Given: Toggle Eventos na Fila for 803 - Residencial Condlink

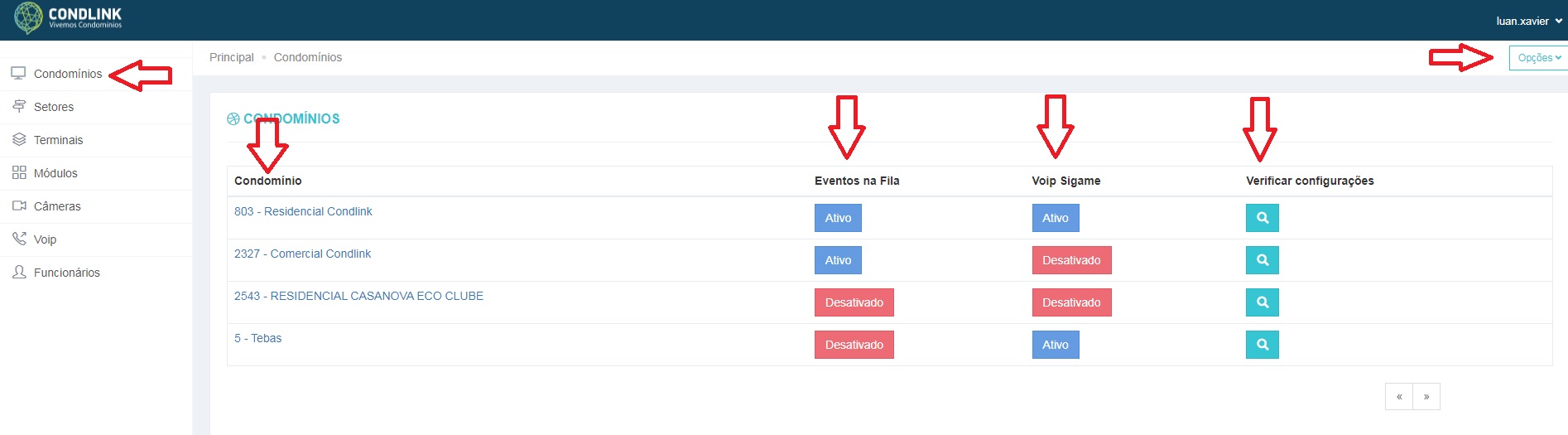Looking at the screenshot, I should [838, 218].
